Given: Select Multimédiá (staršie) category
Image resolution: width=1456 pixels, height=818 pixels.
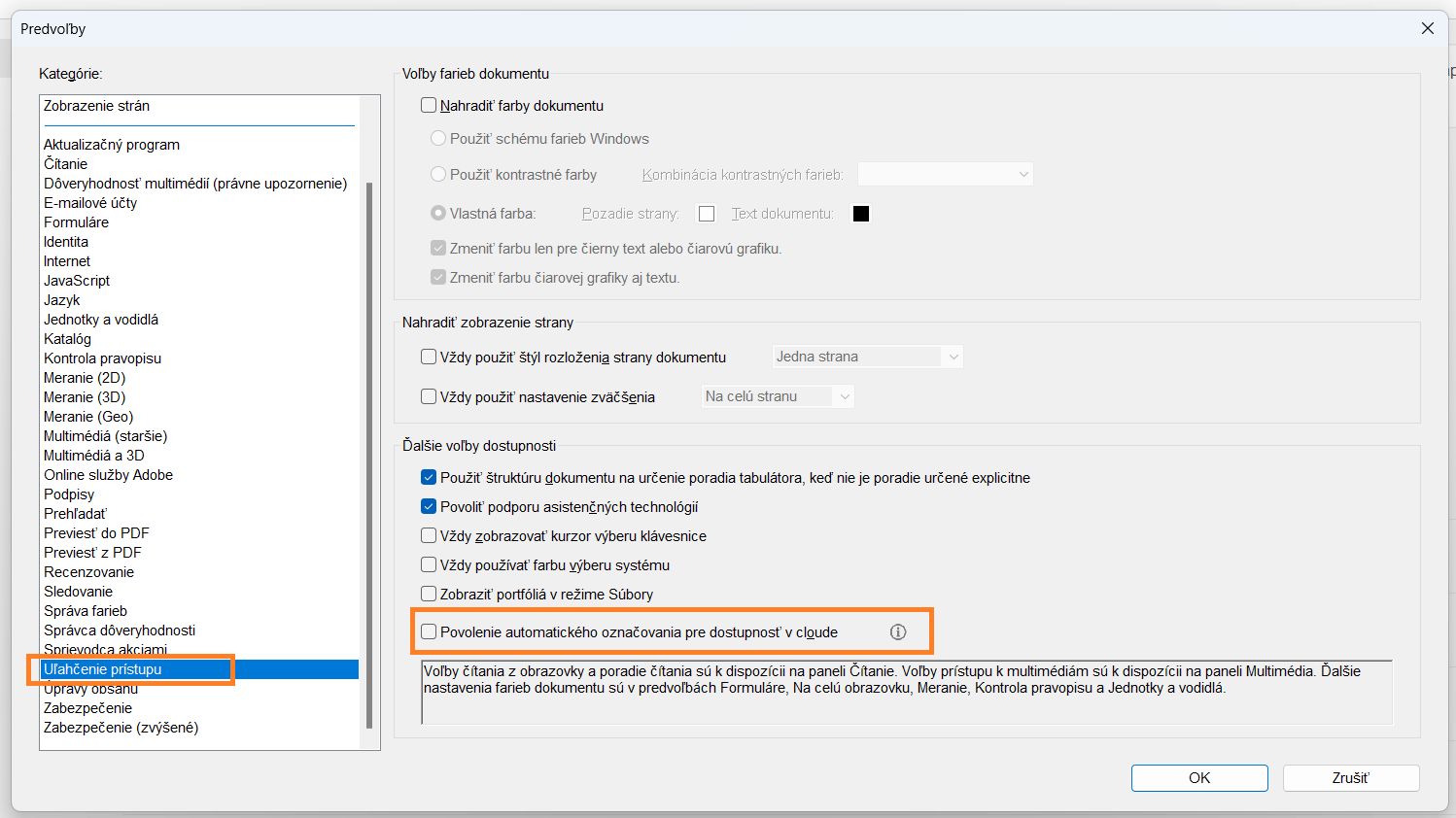Looking at the screenshot, I should 106,436.
